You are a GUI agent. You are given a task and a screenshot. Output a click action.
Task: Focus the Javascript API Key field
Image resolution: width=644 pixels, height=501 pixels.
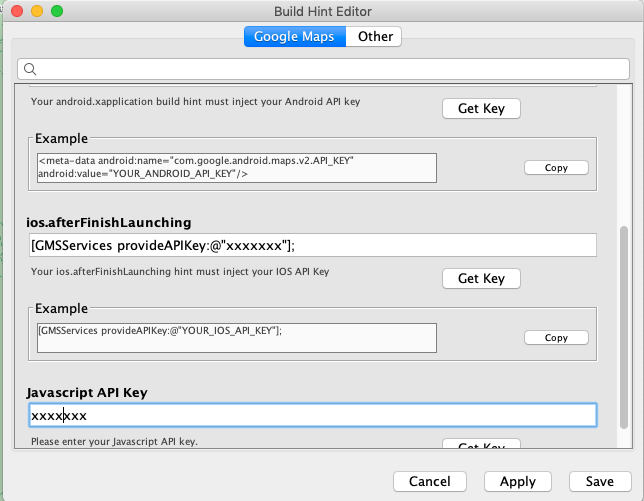click(x=312, y=415)
